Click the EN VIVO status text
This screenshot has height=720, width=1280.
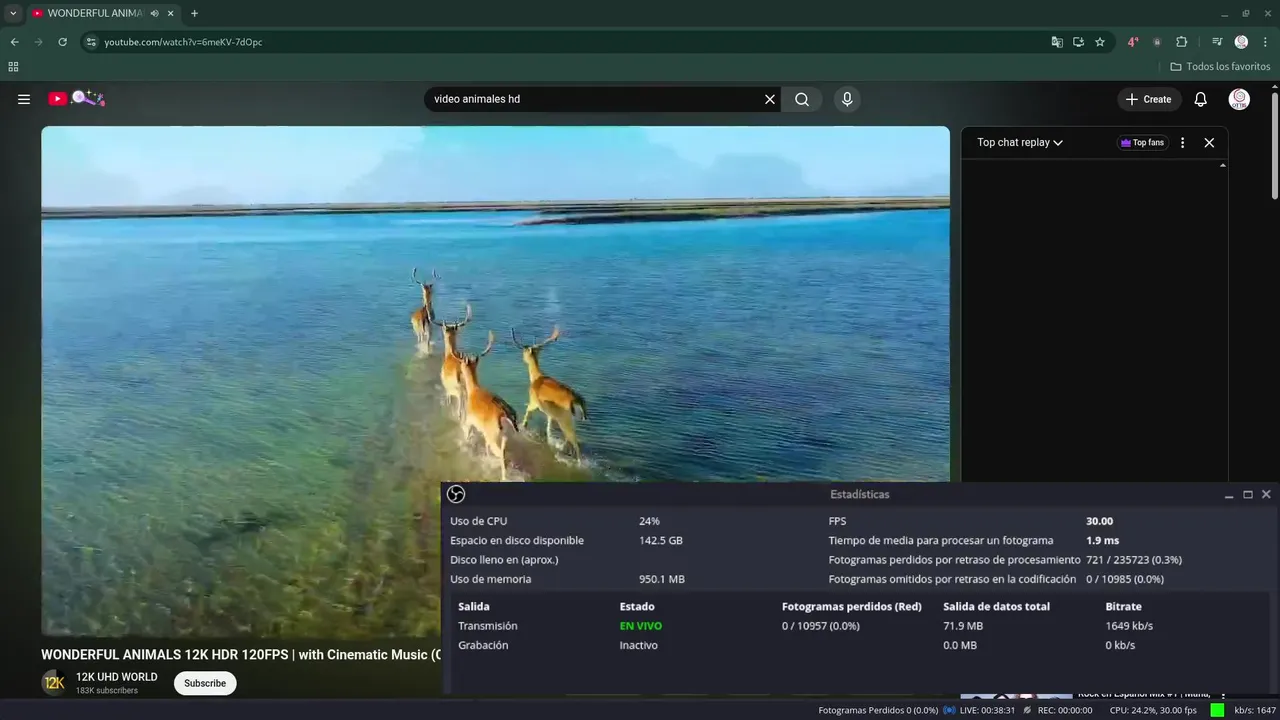tap(641, 626)
